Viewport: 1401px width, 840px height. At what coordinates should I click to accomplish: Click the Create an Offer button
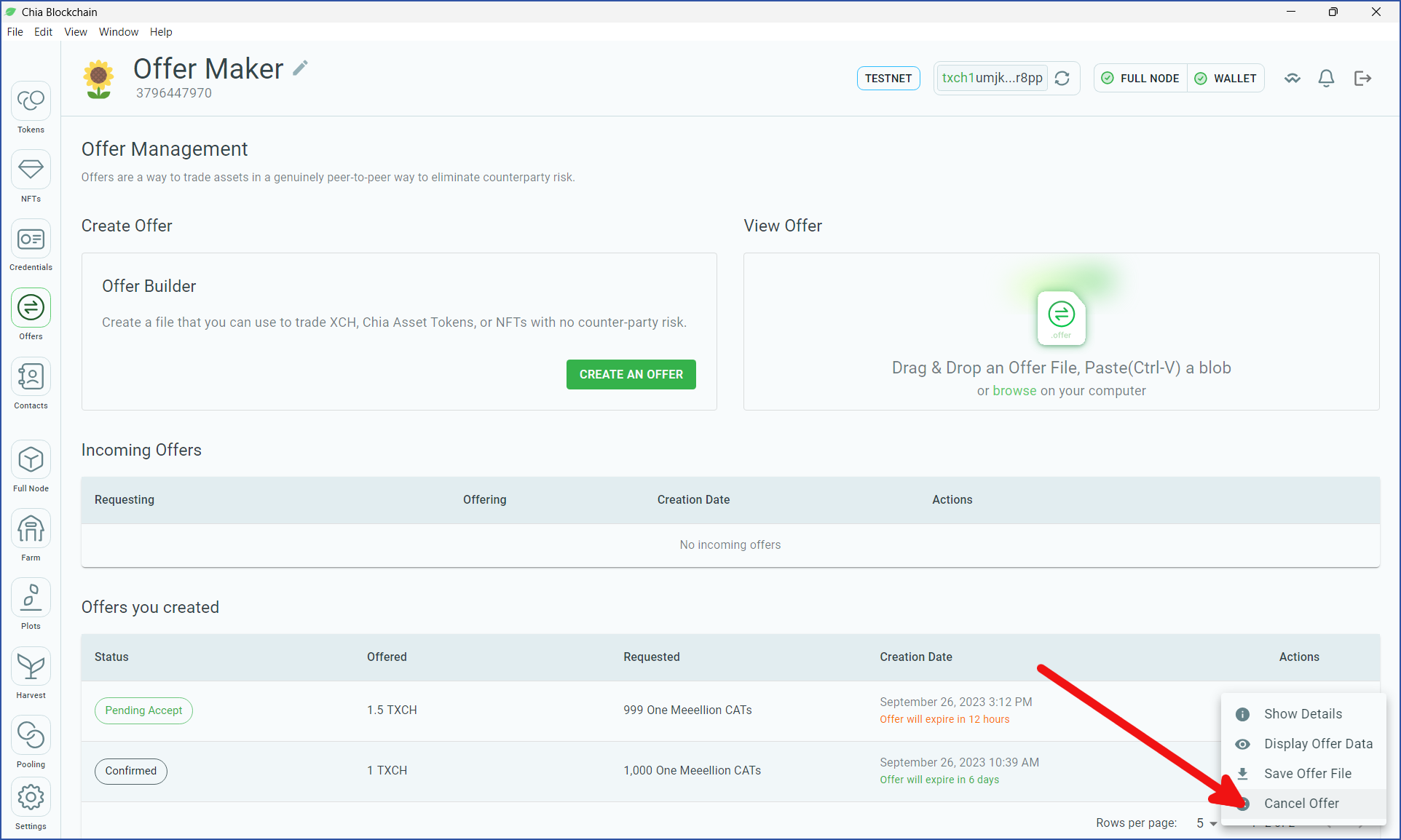tap(631, 374)
